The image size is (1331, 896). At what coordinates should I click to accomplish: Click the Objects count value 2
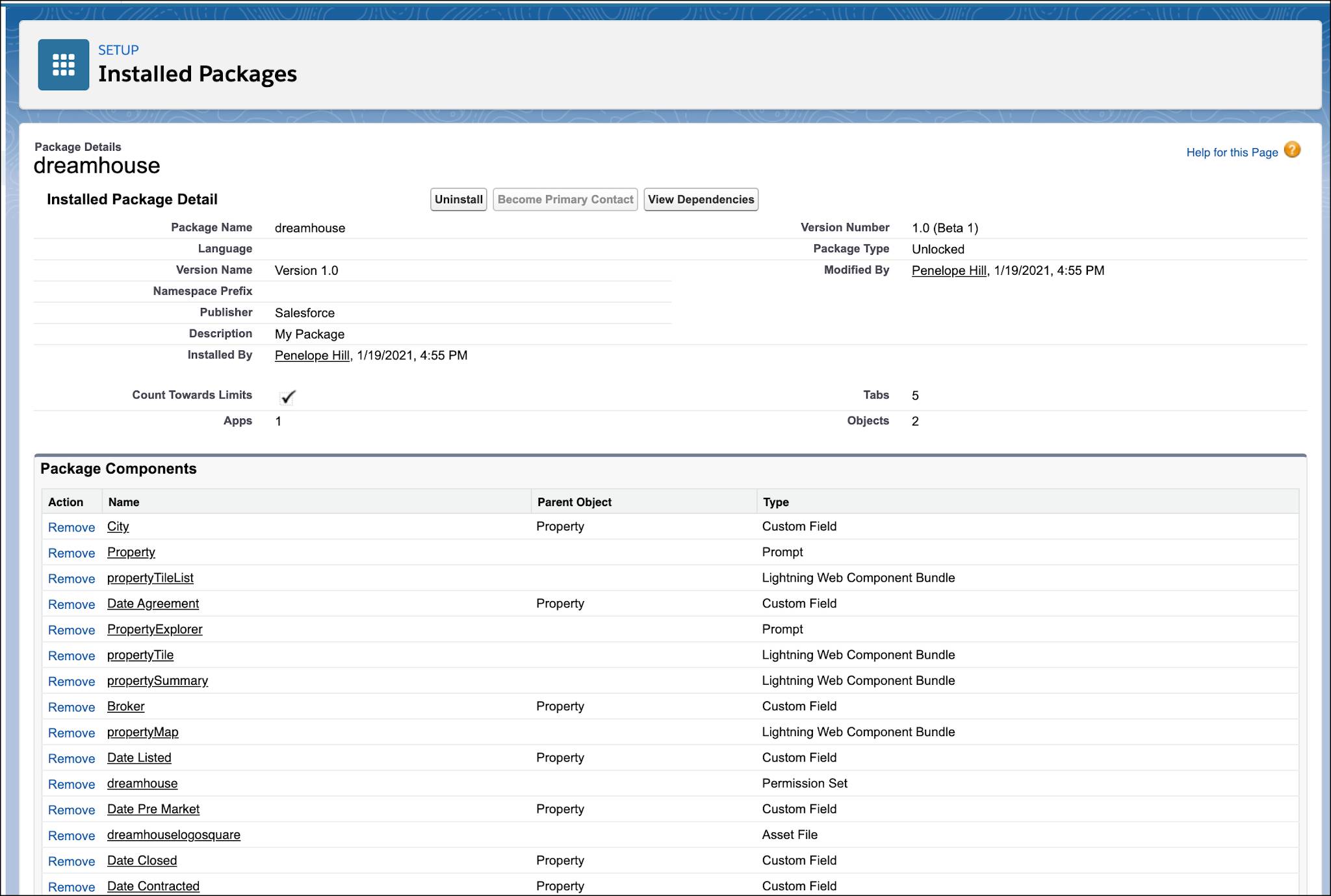pyautogui.click(x=915, y=421)
